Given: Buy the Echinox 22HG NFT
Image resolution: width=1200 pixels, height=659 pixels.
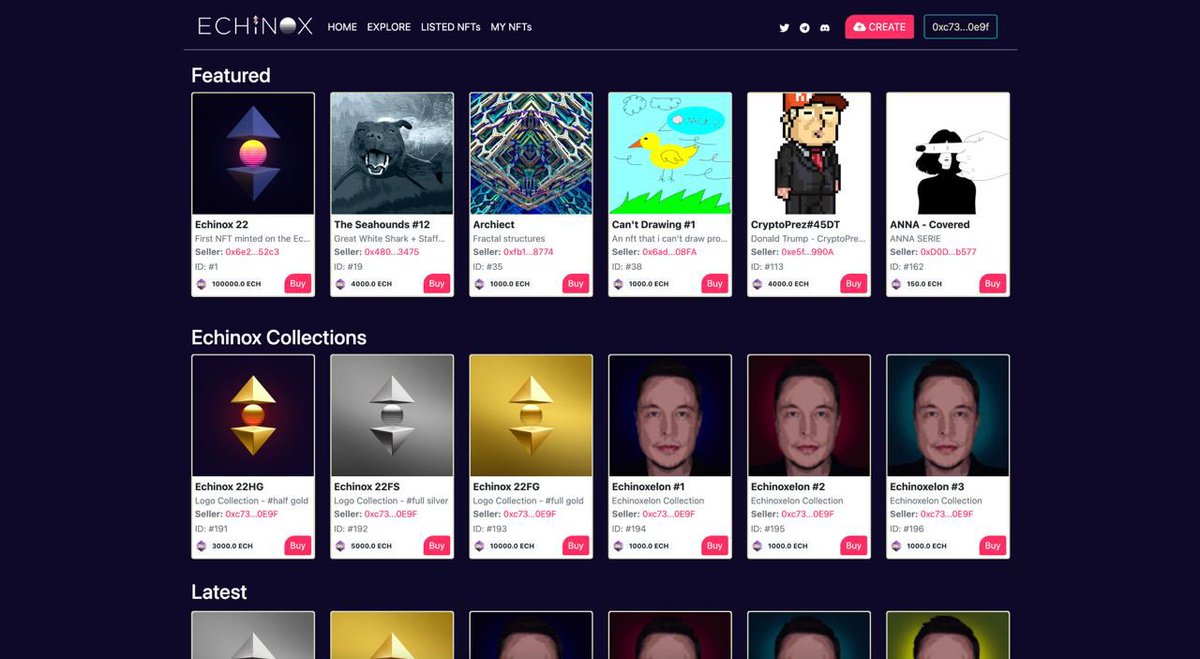Looking at the screenshot, I should [298, 546].
